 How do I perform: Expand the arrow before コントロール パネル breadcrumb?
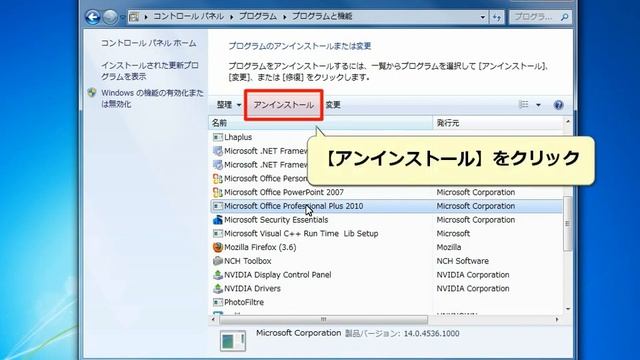click(x=146, y=17)
